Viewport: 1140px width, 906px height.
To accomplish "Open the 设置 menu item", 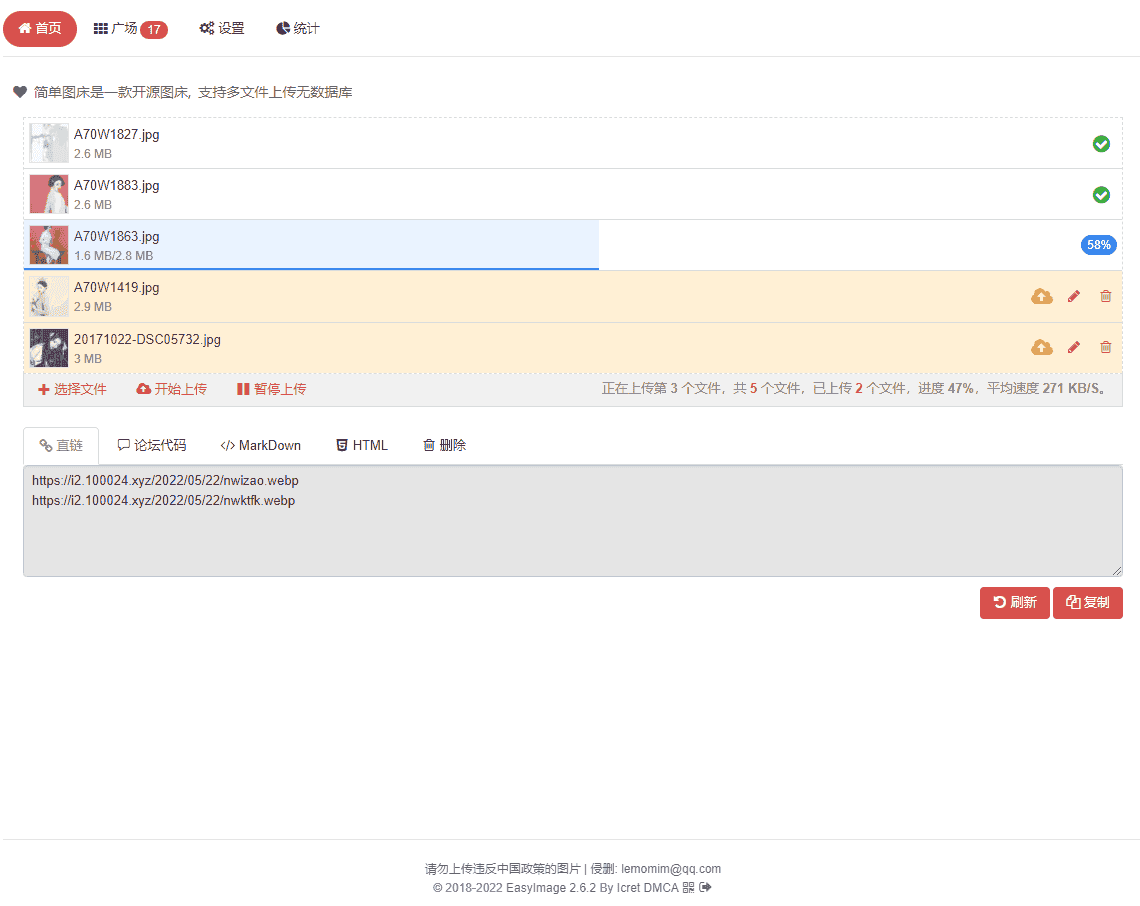I will 222,29.
